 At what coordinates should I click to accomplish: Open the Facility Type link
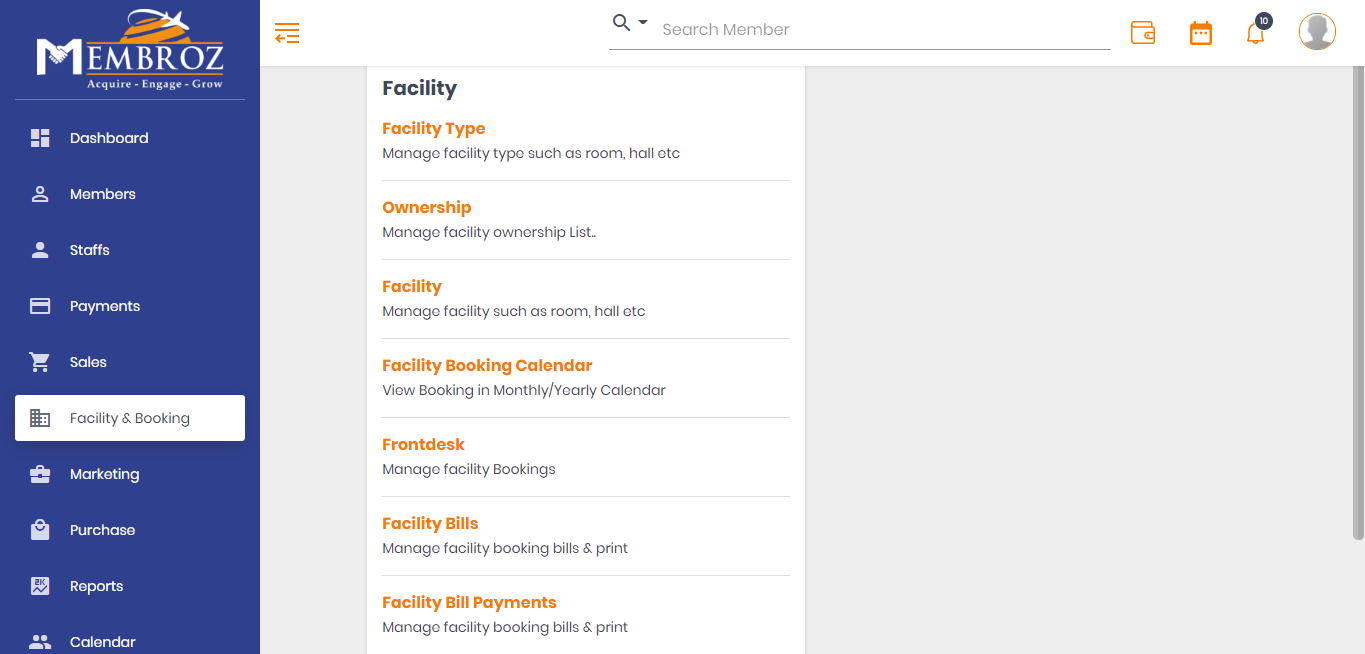[x=433, y=128]
